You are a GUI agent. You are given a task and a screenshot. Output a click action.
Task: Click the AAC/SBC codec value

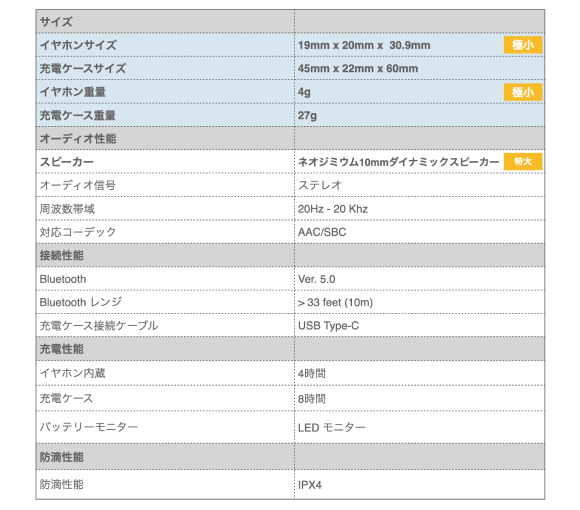322,232
